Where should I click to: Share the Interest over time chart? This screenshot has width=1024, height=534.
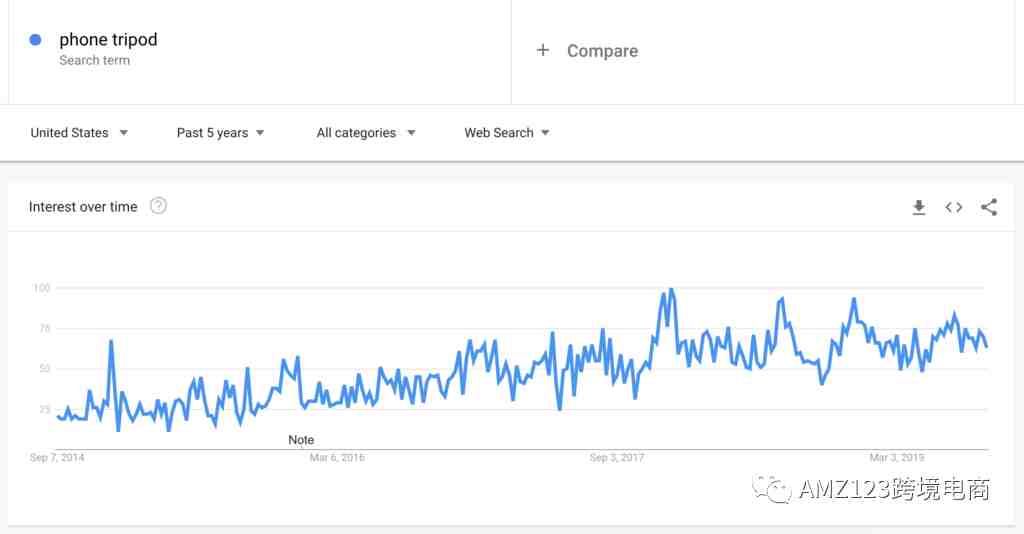[x=989, y=207]
